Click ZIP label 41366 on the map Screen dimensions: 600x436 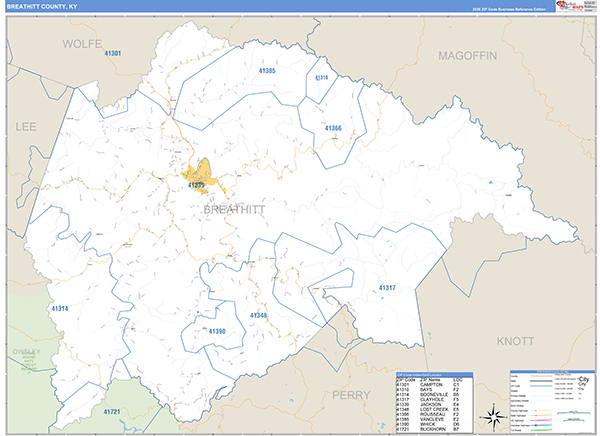pos(333,128)
